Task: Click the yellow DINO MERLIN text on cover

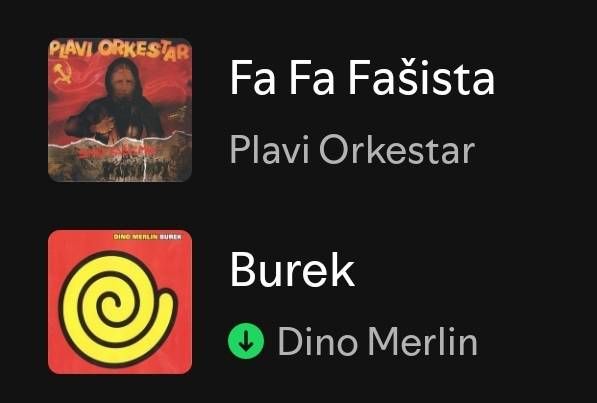Action: click(136, 237)
